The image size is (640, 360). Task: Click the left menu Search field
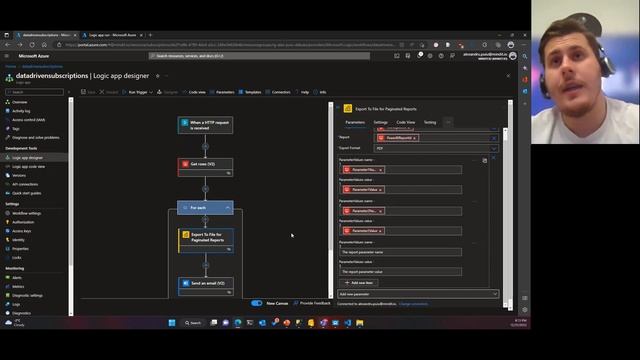coord(34,92)
